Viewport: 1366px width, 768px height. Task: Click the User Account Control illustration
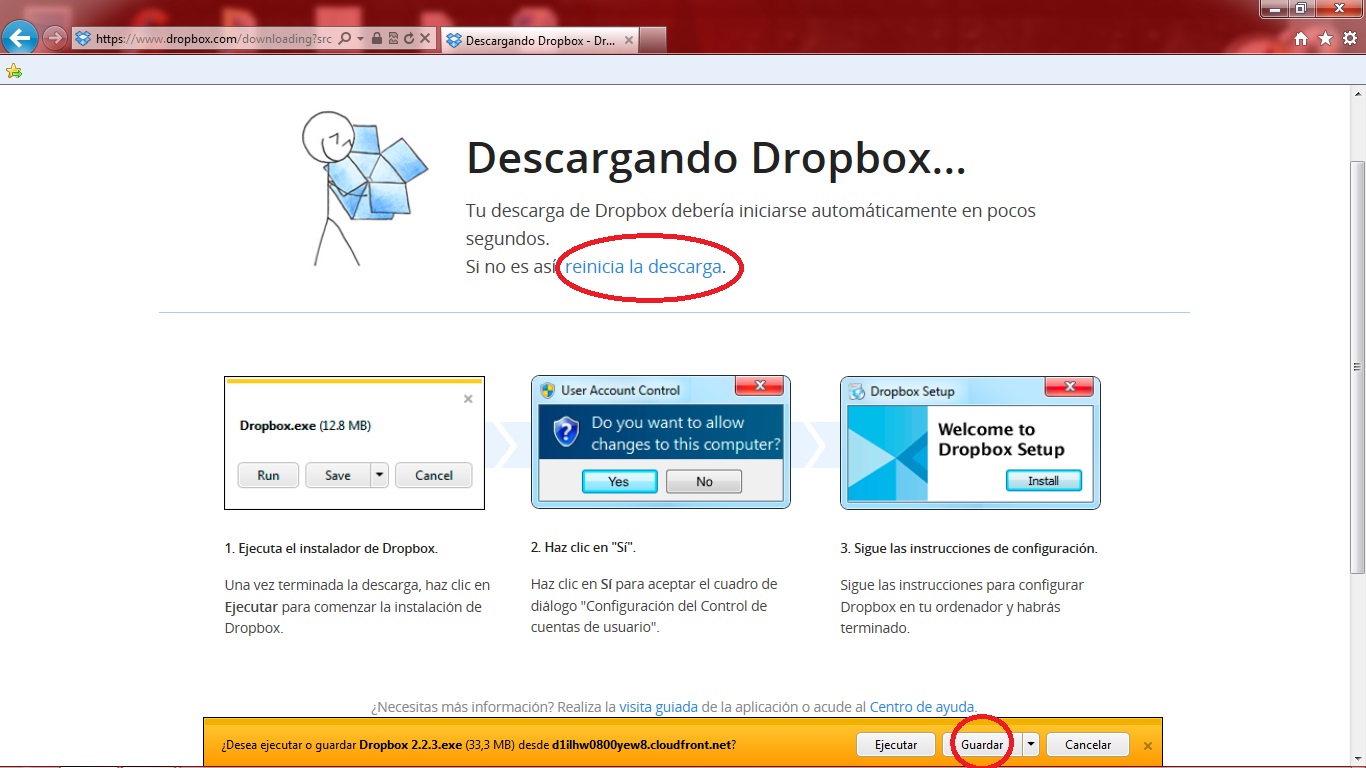661,443
